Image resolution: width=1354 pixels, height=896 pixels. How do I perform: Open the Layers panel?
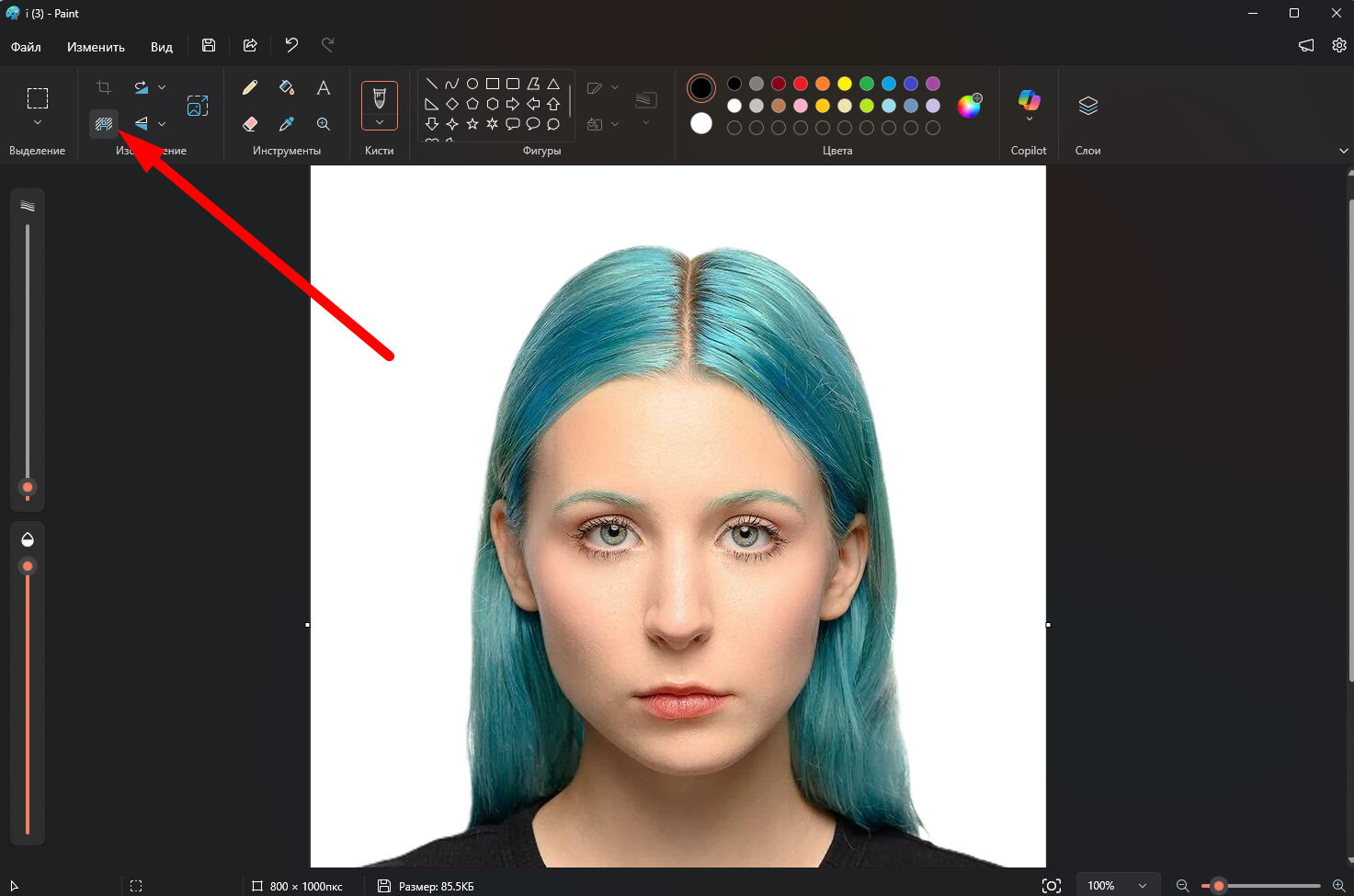(x=1088, y=105)
